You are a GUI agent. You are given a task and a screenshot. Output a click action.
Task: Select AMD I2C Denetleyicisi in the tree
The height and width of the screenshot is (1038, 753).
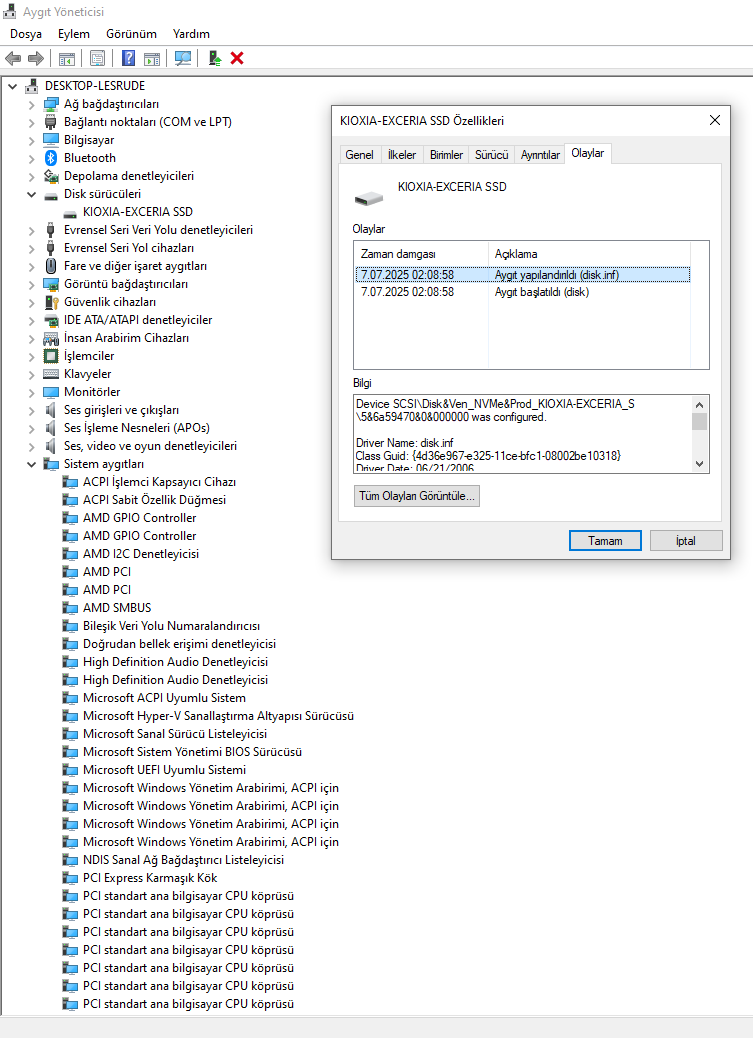tap(141, 554)
